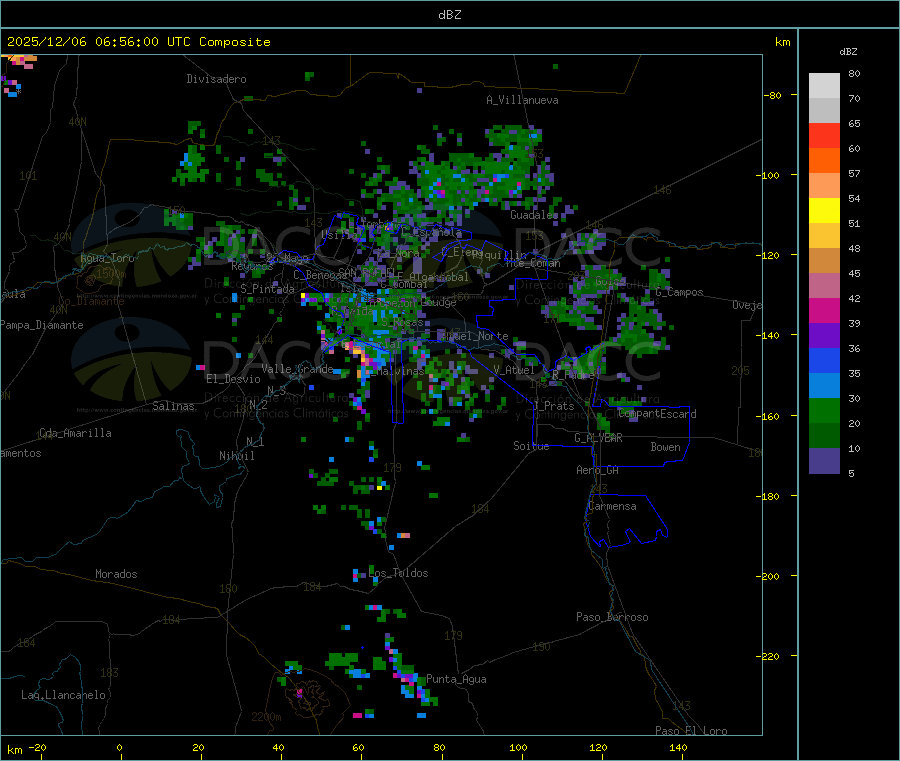The width and height of the screenshot is (900, 761).
Task: Select the magenta 42 dBZ legend swatch
Action: coord(824,310)
